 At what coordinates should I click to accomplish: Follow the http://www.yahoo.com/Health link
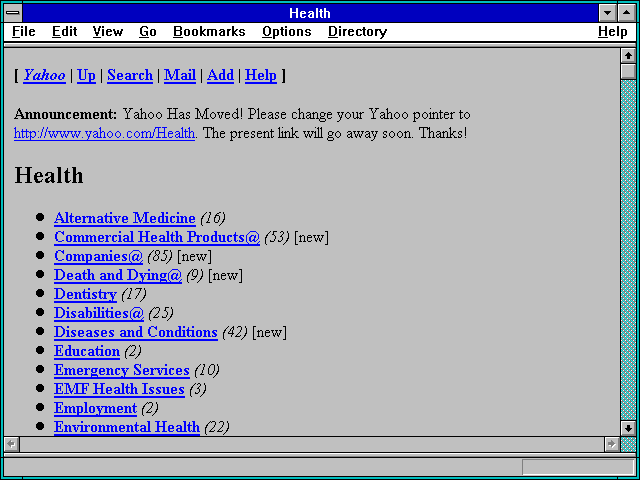(104, 133)
